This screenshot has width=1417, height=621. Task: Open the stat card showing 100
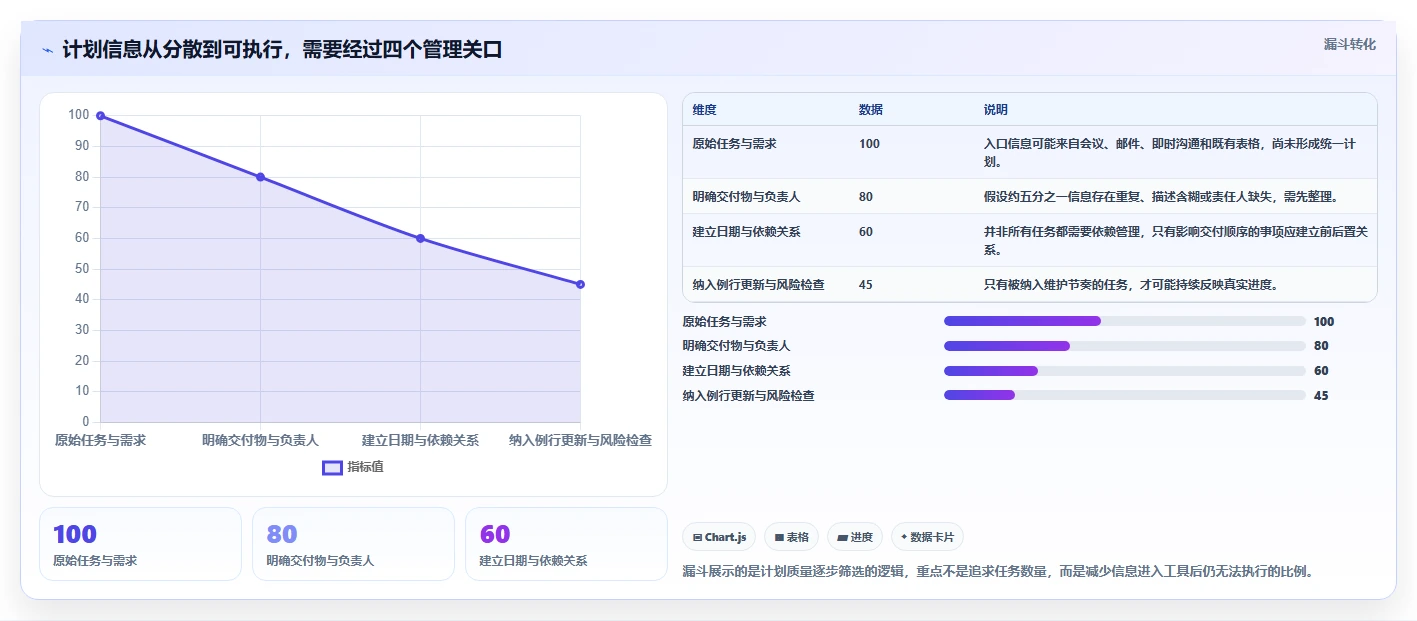140,544
